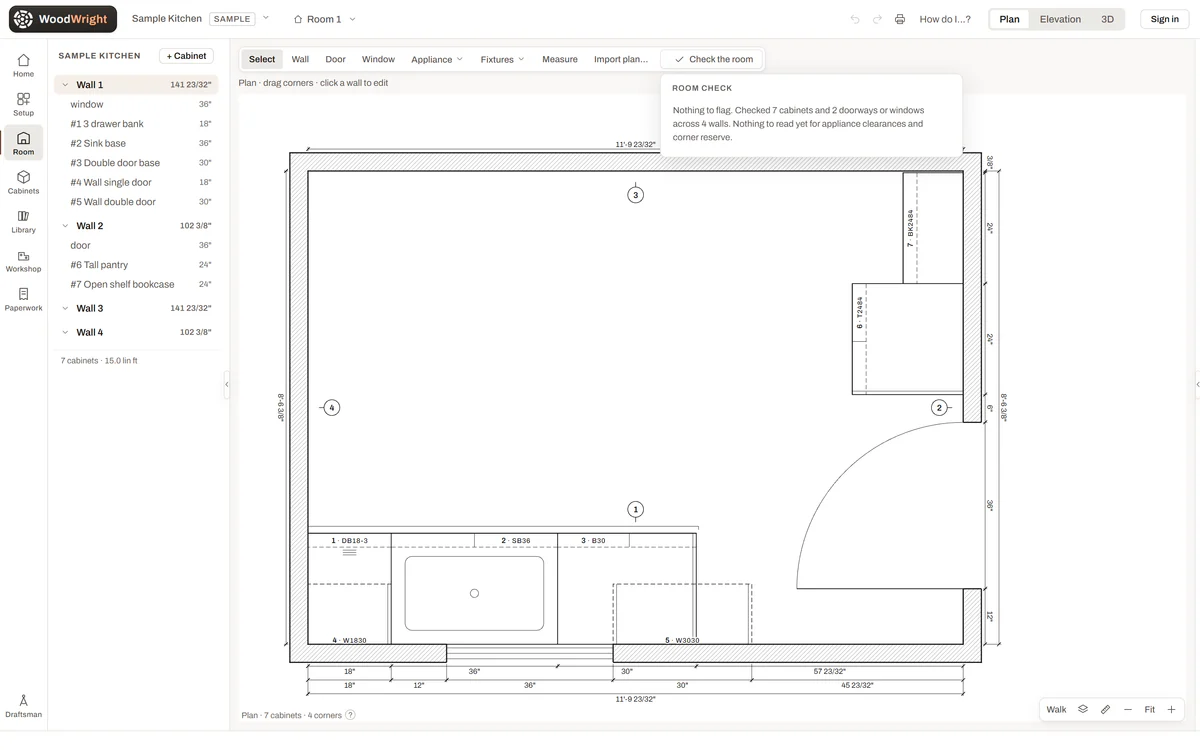1200x750 pixels.
Task: Open the Paperwork section
Action: point(23,299)
